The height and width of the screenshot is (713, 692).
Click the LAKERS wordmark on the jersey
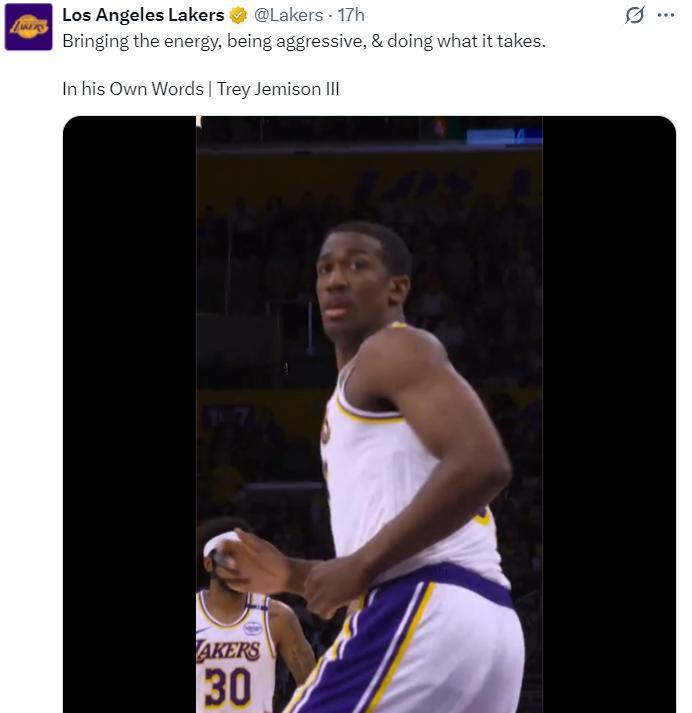click(x=228, y=651)
